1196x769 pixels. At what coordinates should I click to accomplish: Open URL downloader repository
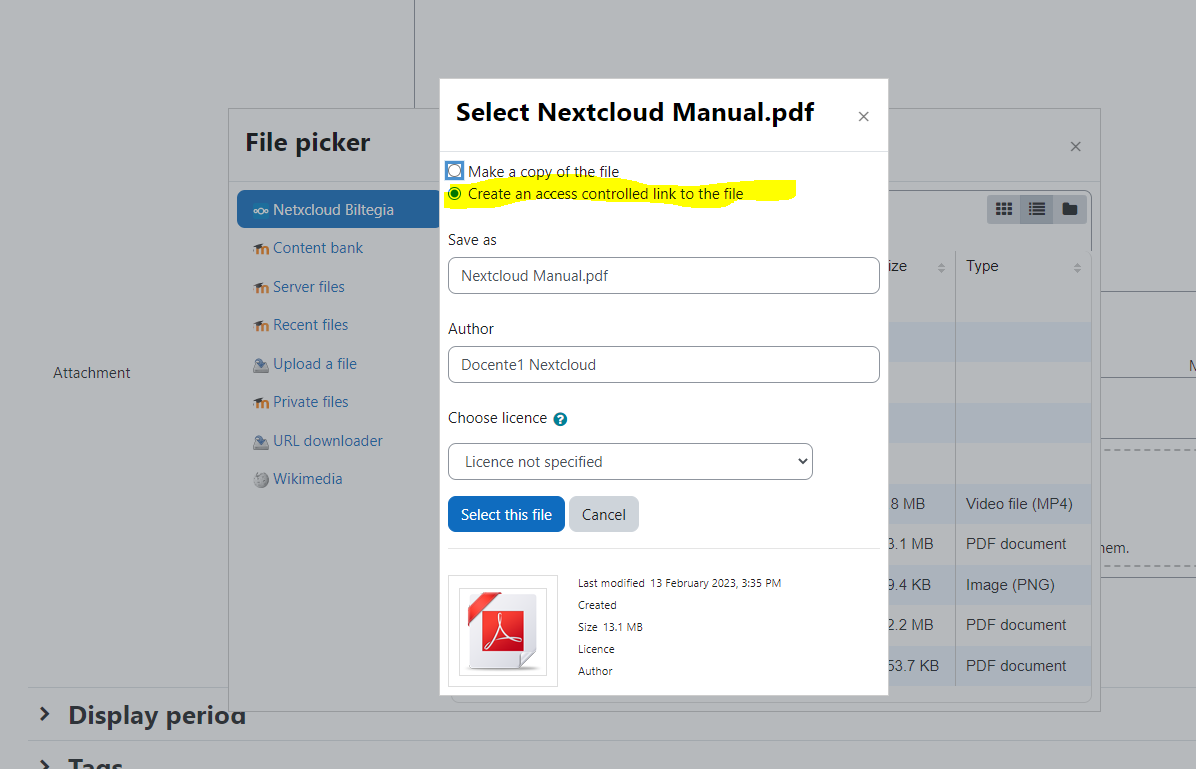click(327, 441)
